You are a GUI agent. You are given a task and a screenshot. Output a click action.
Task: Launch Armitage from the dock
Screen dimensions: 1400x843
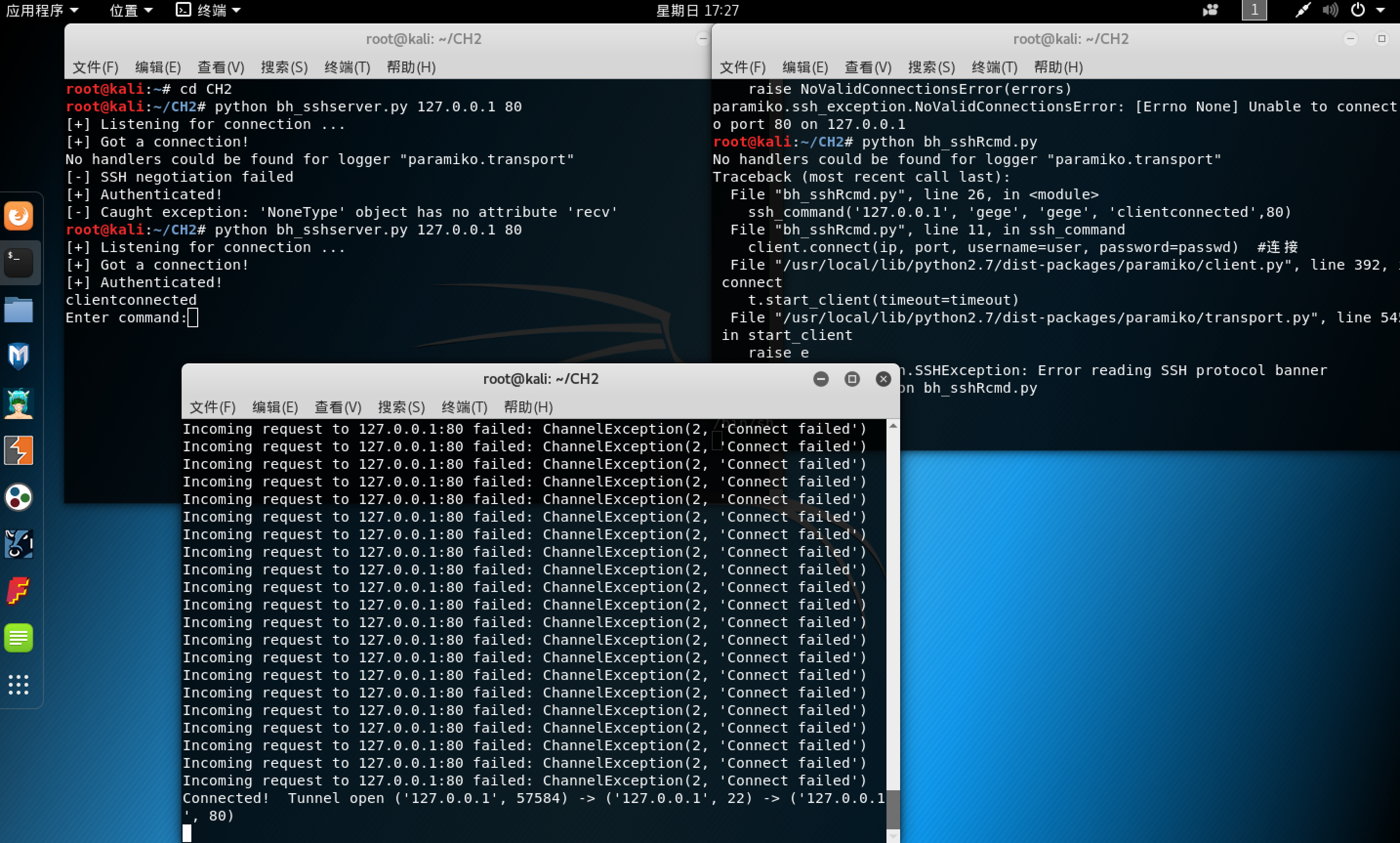pos(19,403)
